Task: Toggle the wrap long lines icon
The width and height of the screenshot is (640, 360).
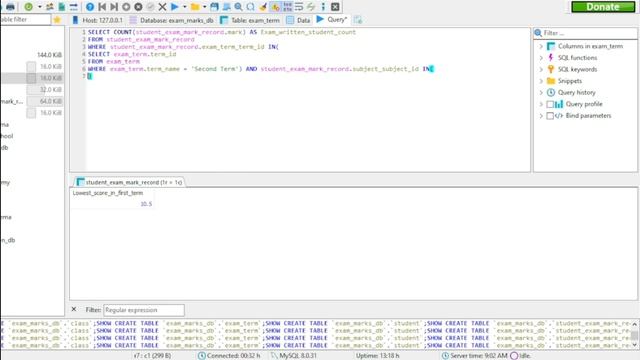Action: point(299,7)
